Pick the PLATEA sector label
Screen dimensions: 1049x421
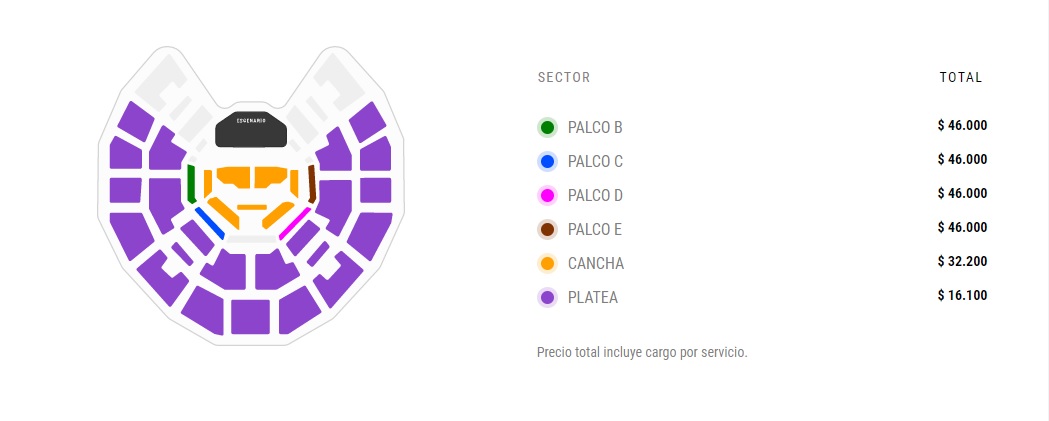(x=593, y=297)
